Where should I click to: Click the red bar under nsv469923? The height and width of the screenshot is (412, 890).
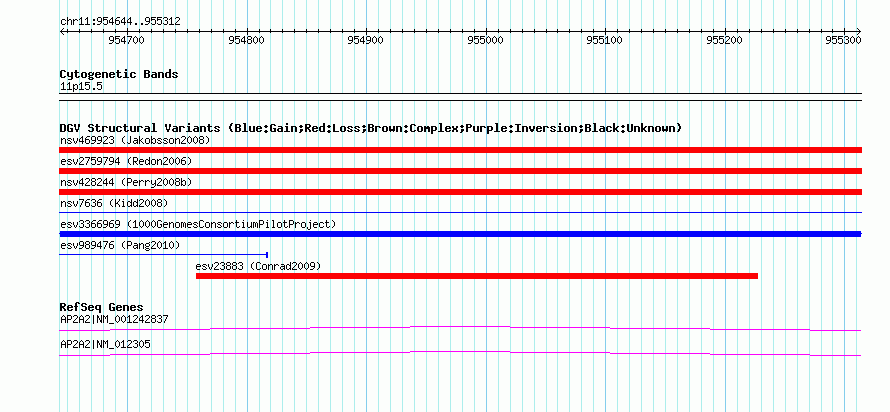coord(460,150)
